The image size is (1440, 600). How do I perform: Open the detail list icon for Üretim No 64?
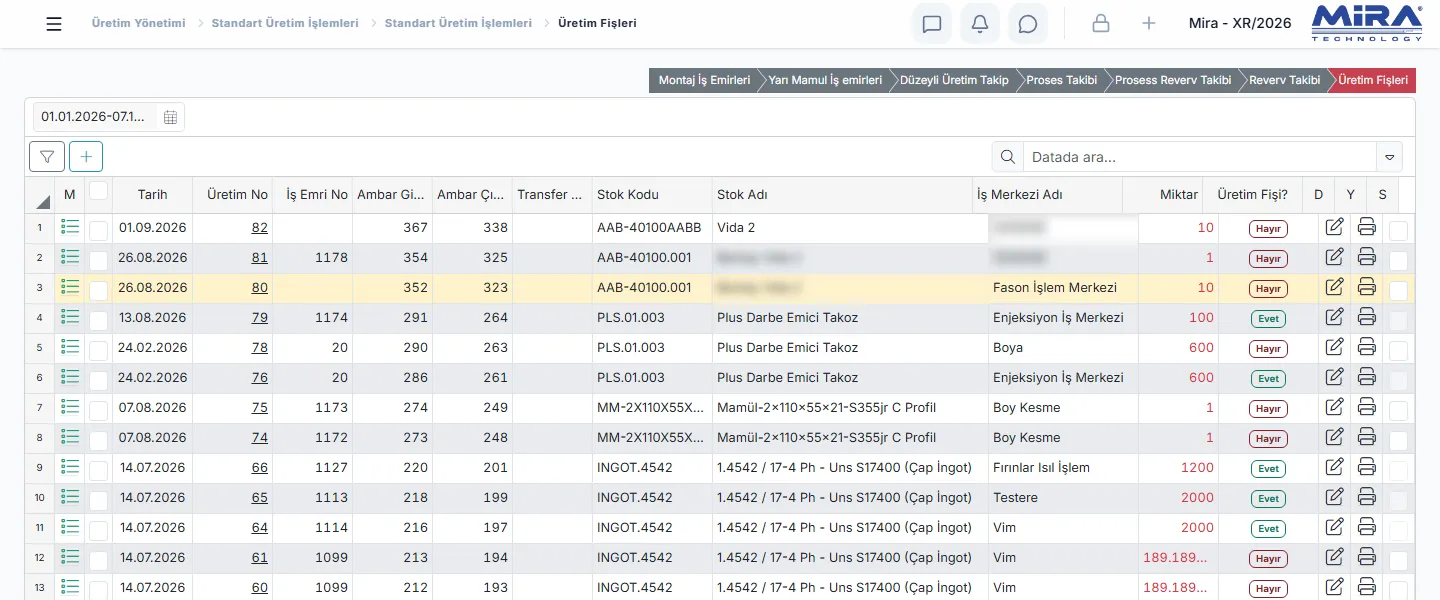[x=70, y=527]
